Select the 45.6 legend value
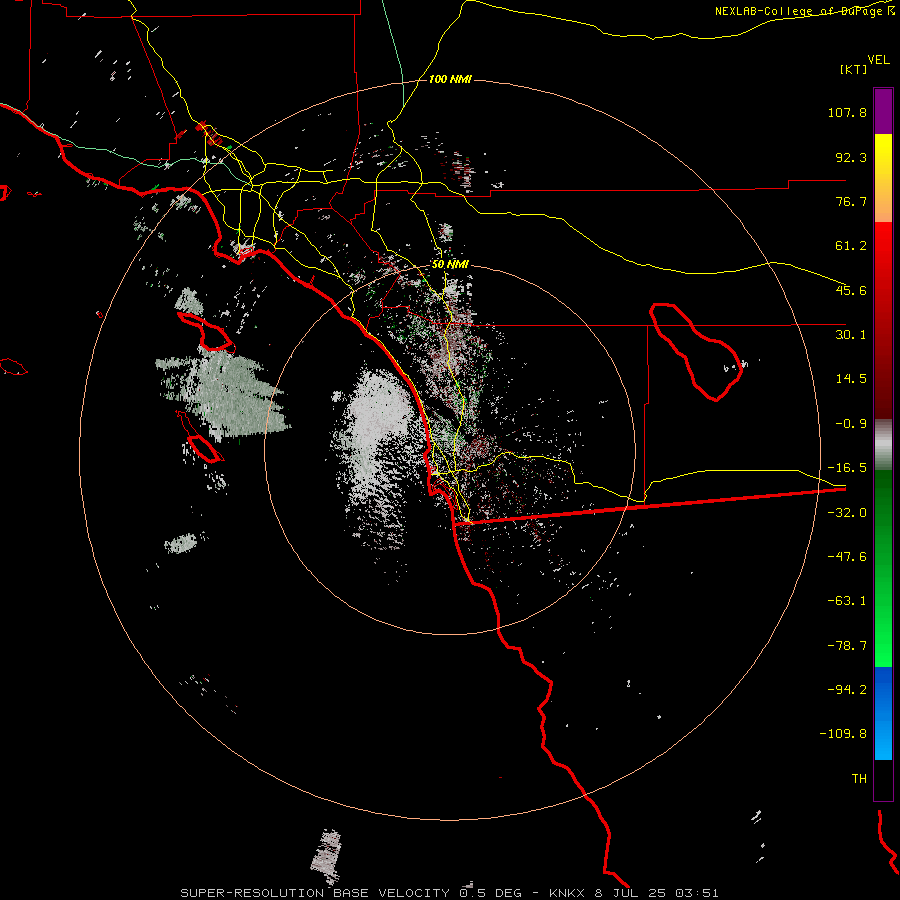The image size is (900, 900). click(x=851, y=290)
